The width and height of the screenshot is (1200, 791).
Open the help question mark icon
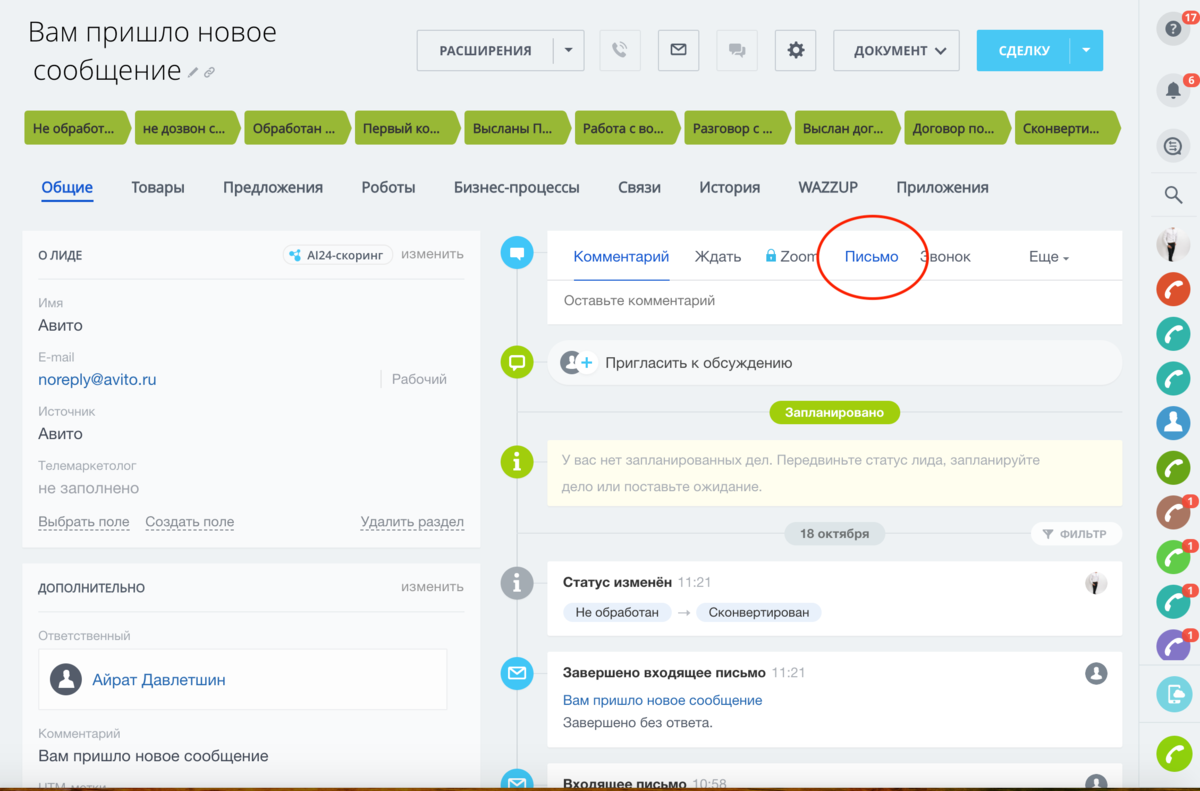(1173, 28)
